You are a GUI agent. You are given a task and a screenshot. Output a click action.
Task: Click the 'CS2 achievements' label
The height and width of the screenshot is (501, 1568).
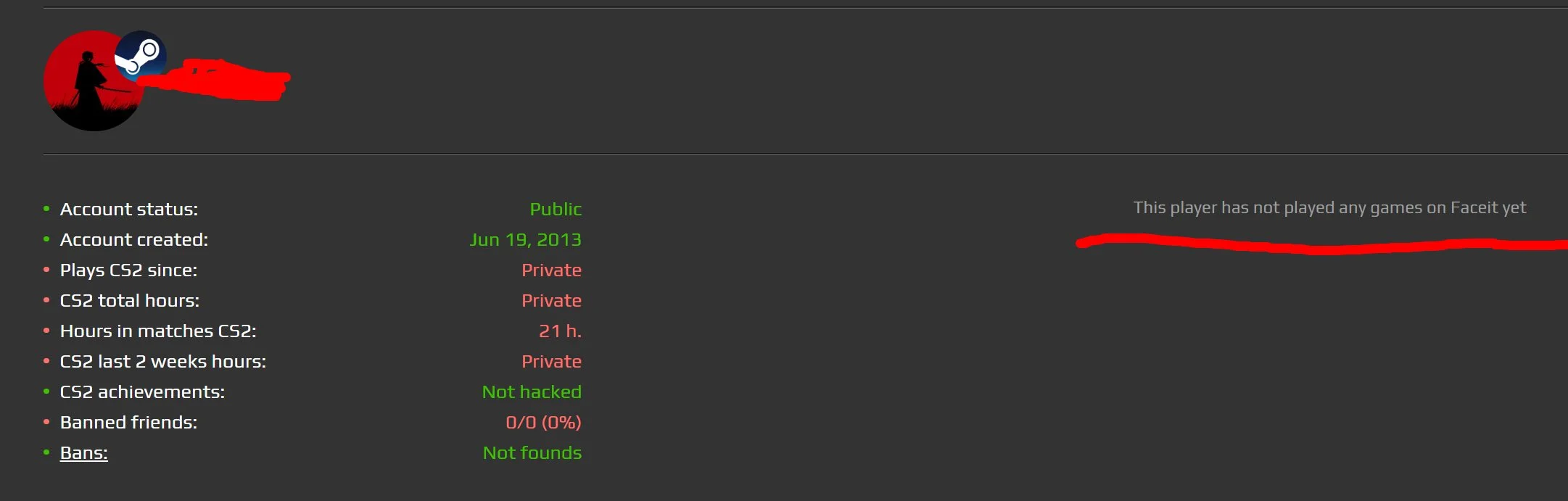142,392
